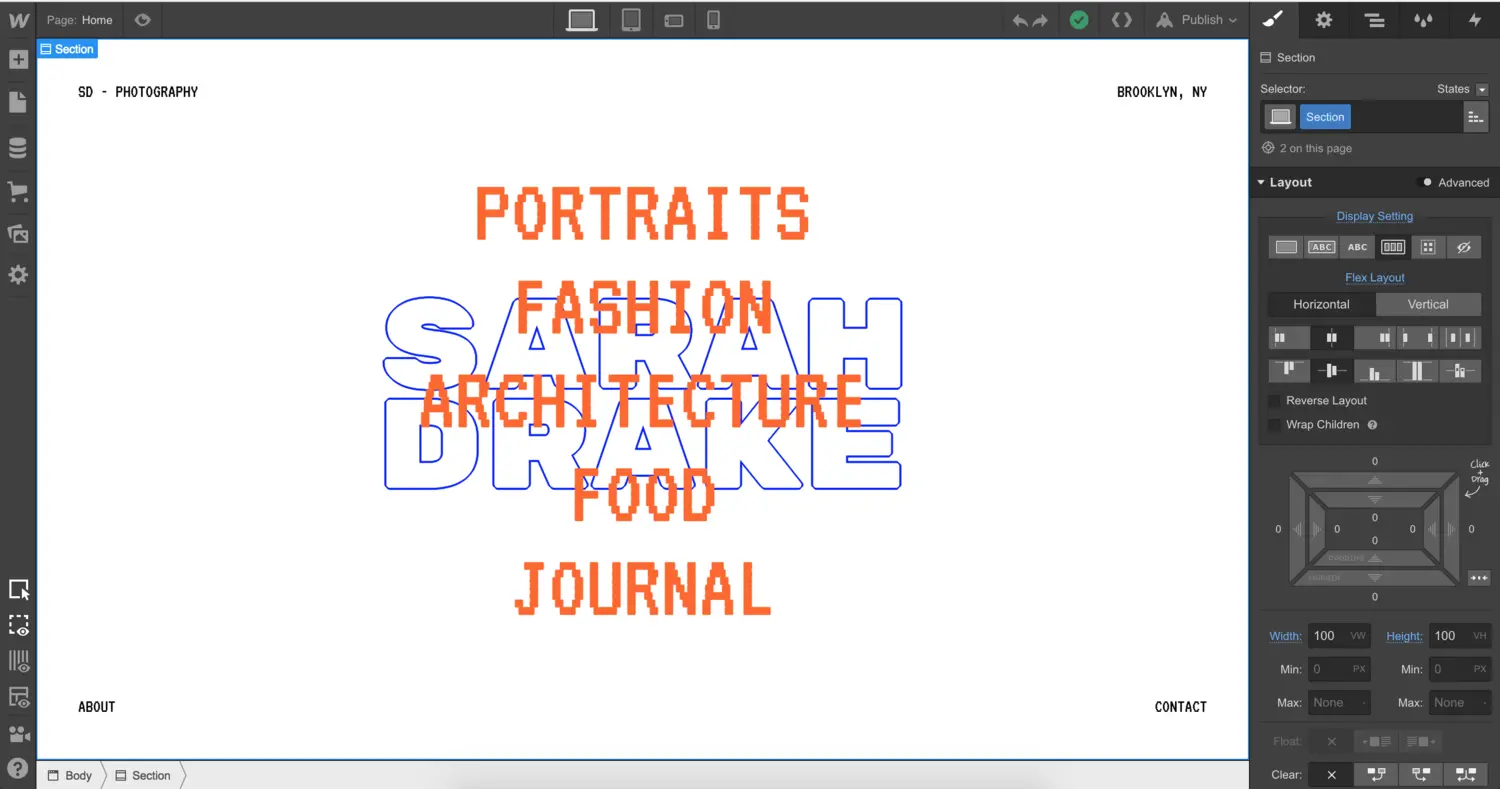Open the Element Settings gear tab
This screenshot has width=1500, height=789.
point(1324,20)
